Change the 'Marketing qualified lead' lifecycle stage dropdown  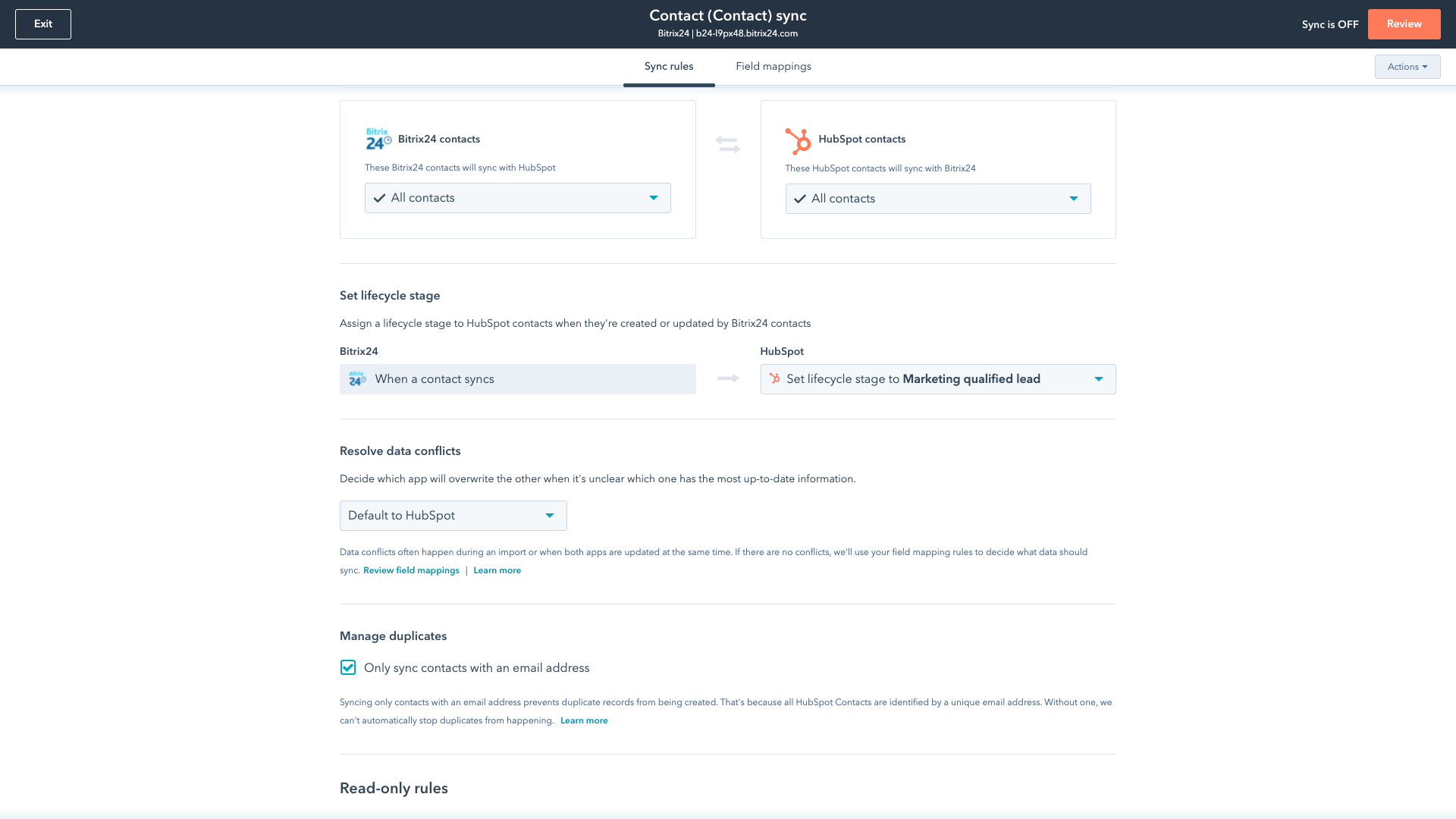pos(1099,378)
